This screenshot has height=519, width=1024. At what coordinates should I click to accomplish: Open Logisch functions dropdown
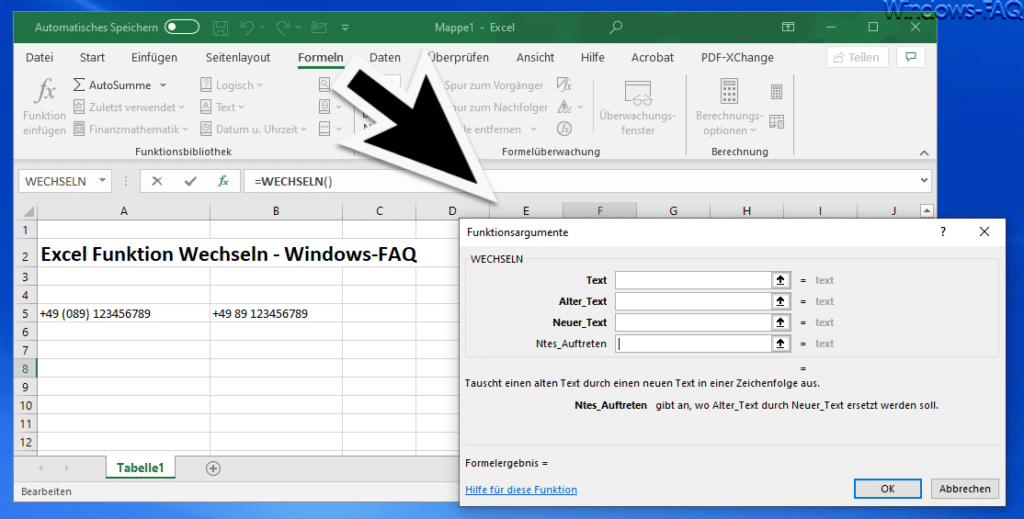[x=231, y=85]
